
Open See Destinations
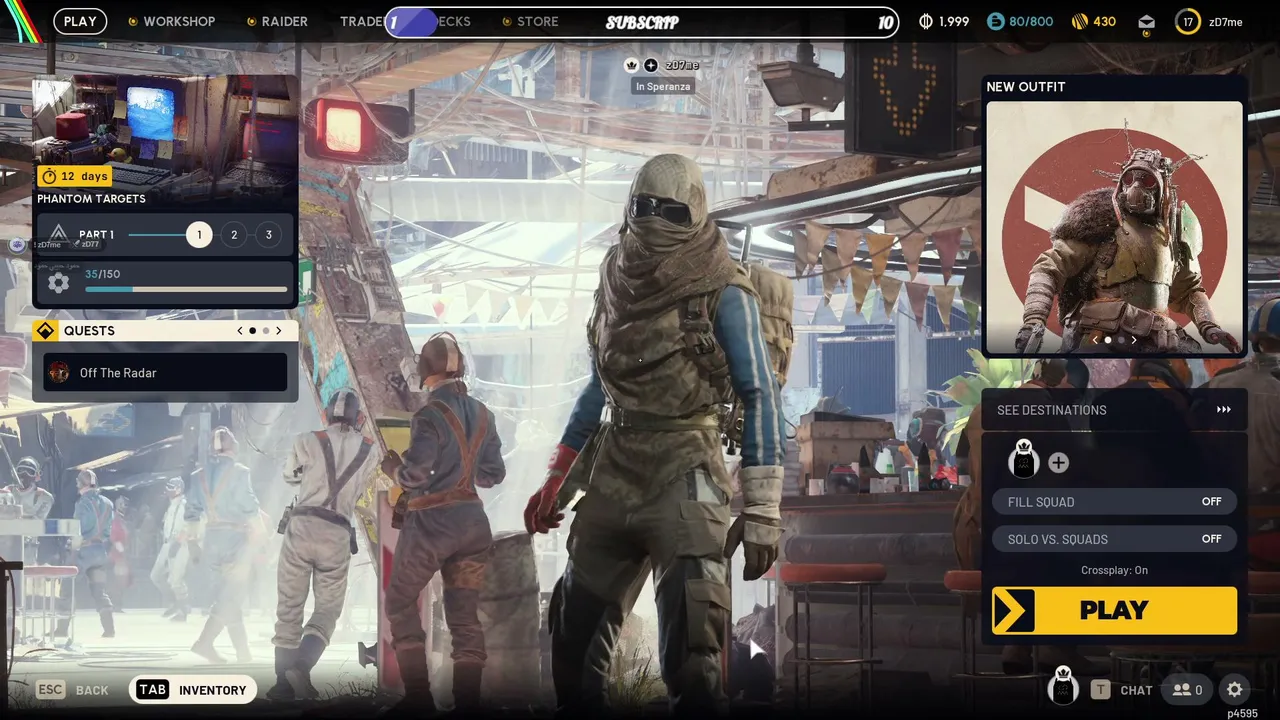[x=1114, y=410]
